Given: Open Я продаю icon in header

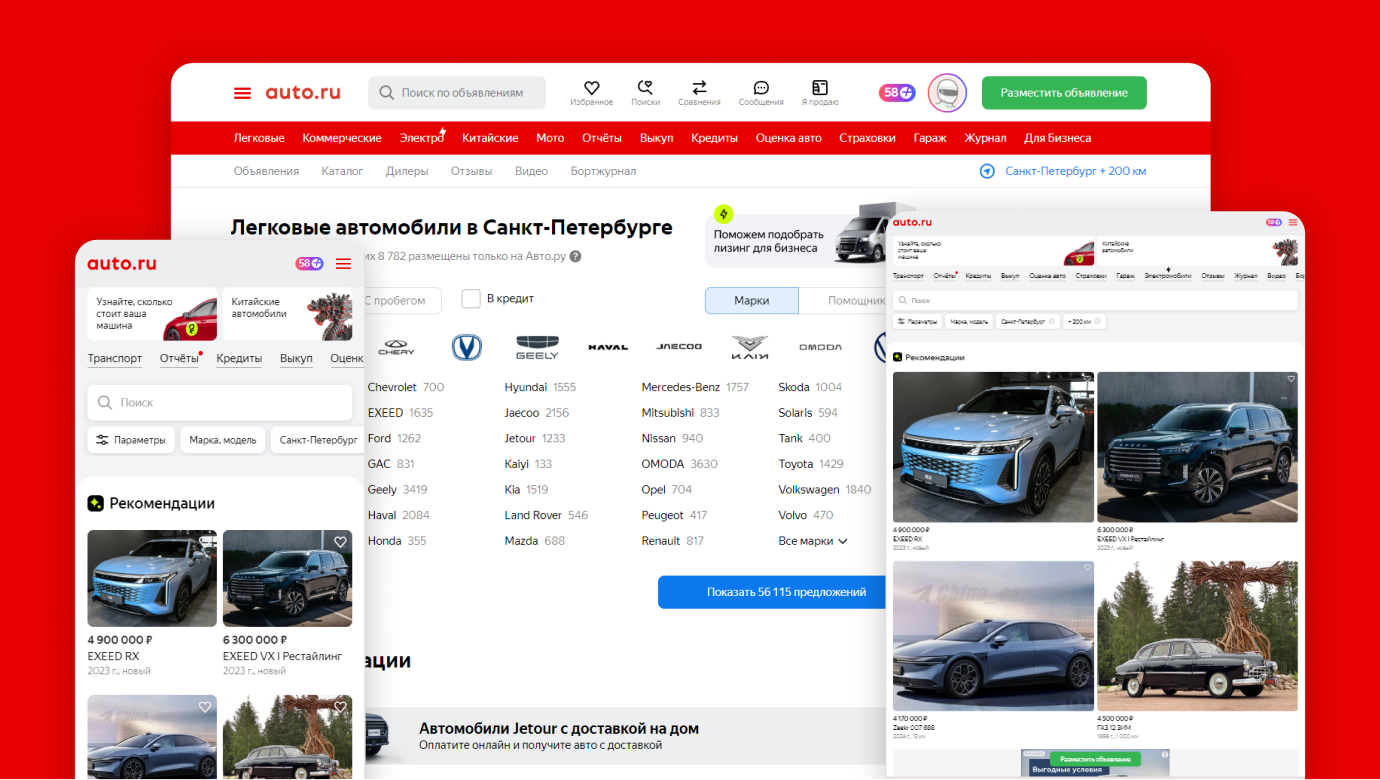Looking at the screenshot, I should click(x=820, y=88).
